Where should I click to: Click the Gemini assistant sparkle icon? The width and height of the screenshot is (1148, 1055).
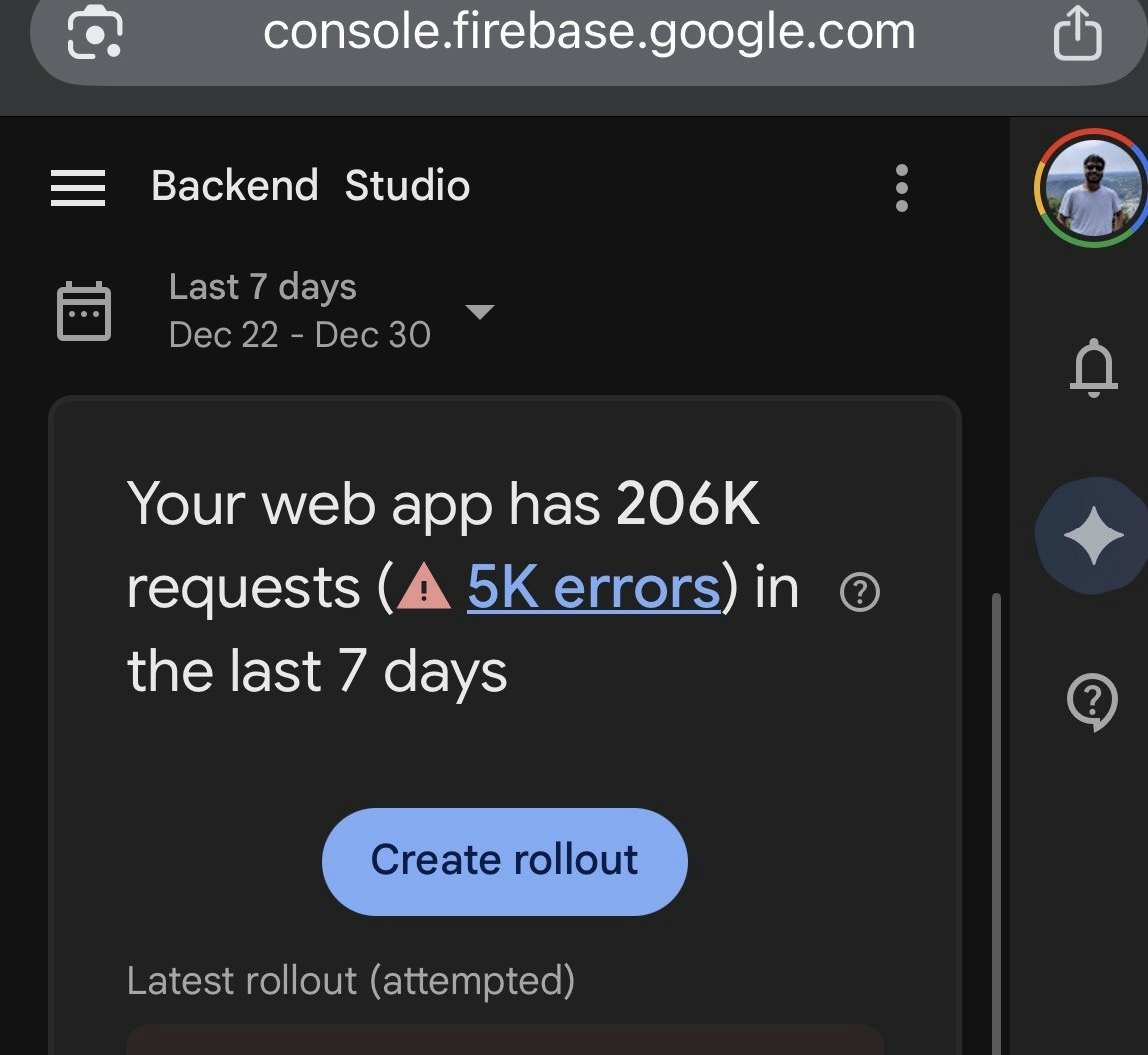pyautogui.click(x=1092, y=535)
